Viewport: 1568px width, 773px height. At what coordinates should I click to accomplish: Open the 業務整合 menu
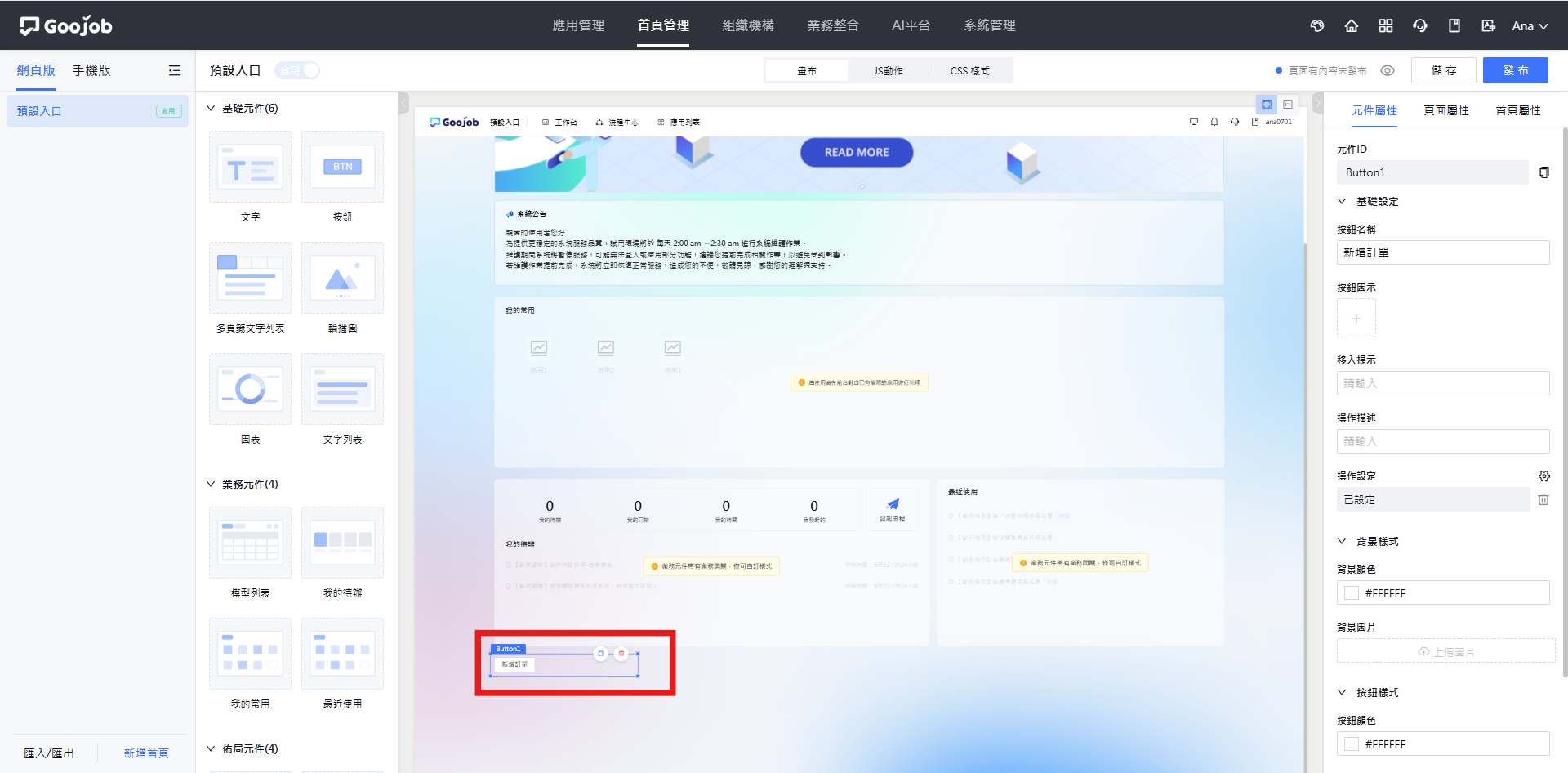tap(833, 25)
